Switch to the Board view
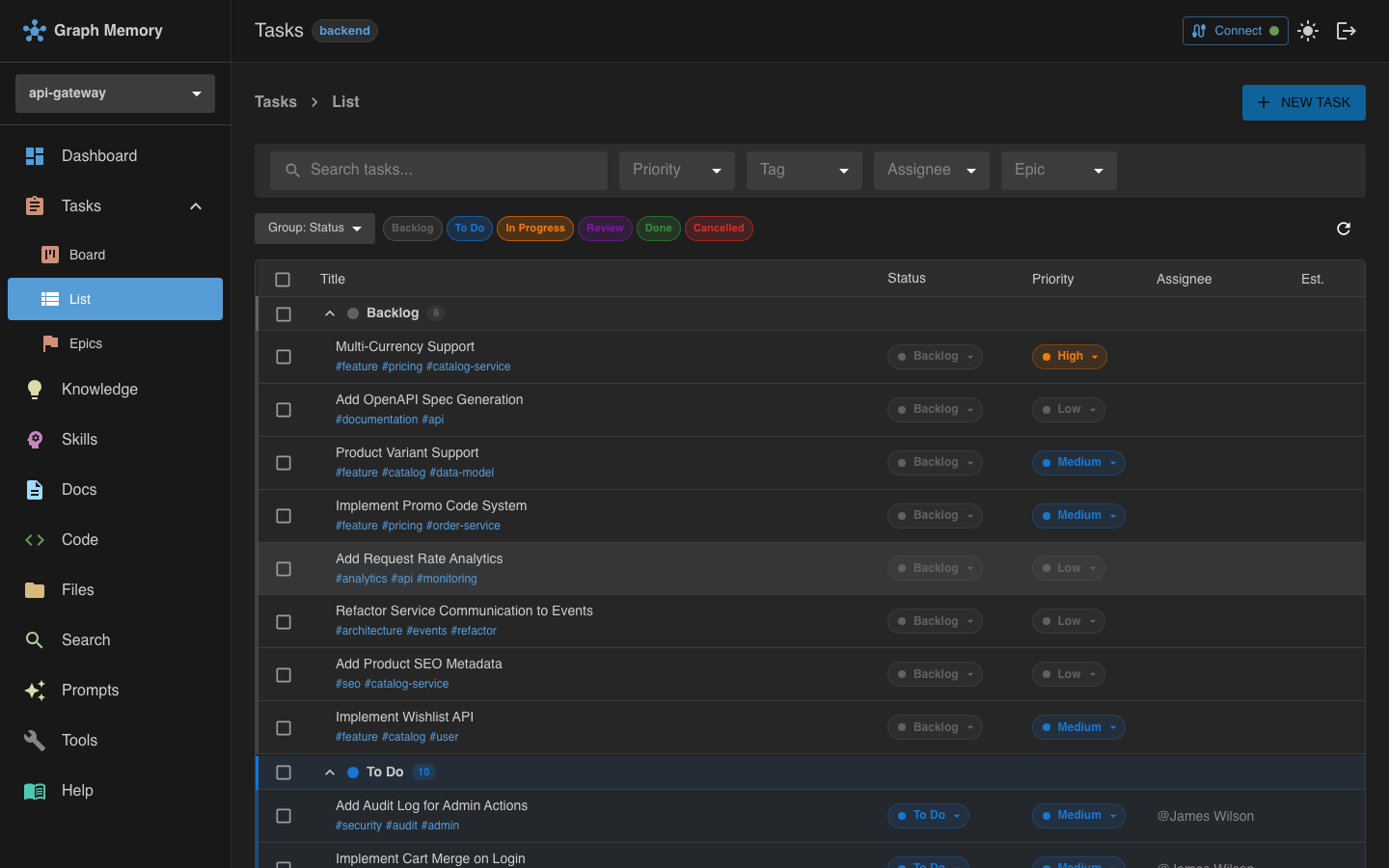Image resolution: width=1389 pixels, height=868 pixels. pos(88,254)
